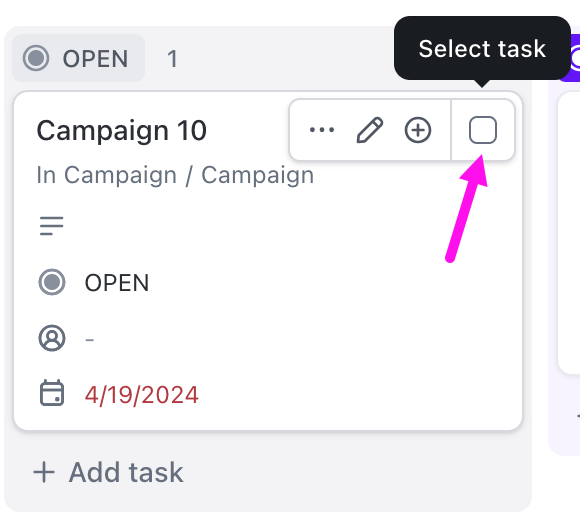
Task: Follow the In Campaign / Campaign breadcrumb
Action: coord(175,175)
